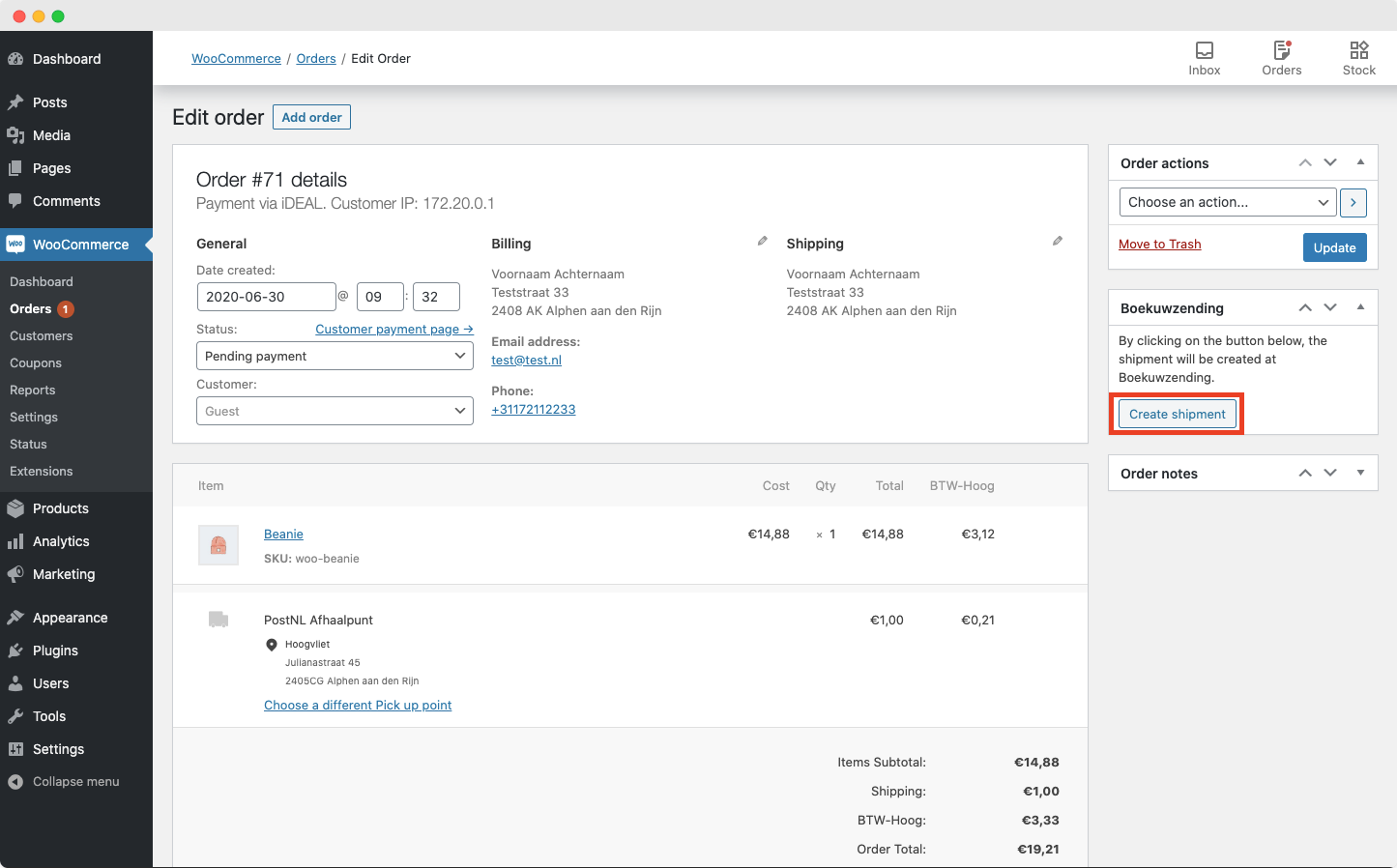Viewport: 1397px width, 868px height.
Task: Click the Dashboard icon in sidebar
Action: pos(15,59)
